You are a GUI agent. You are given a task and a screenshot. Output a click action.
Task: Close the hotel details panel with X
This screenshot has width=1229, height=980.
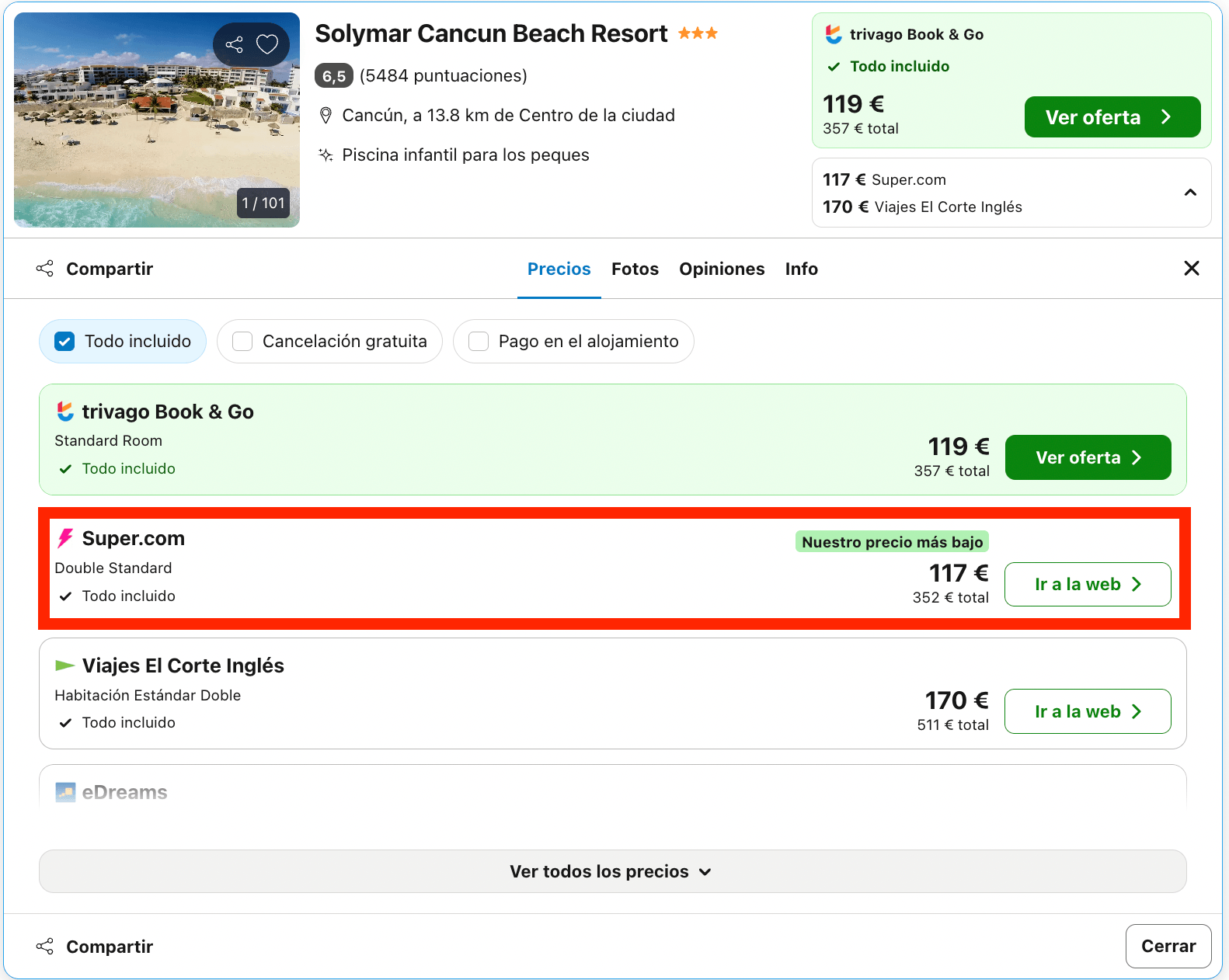(x=1191, y=269)
